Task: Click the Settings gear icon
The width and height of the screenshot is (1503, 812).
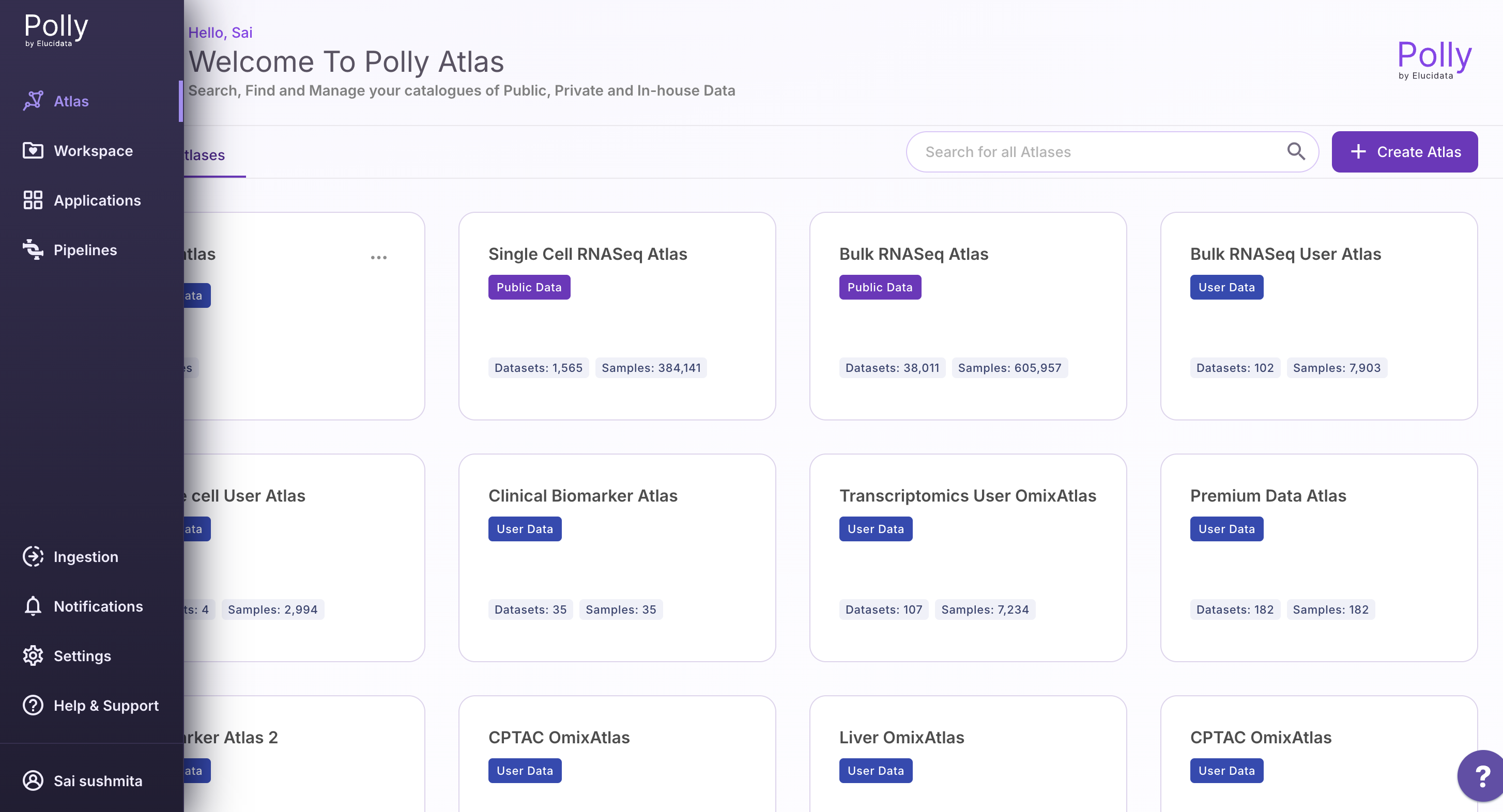Action: pos(33,655)
